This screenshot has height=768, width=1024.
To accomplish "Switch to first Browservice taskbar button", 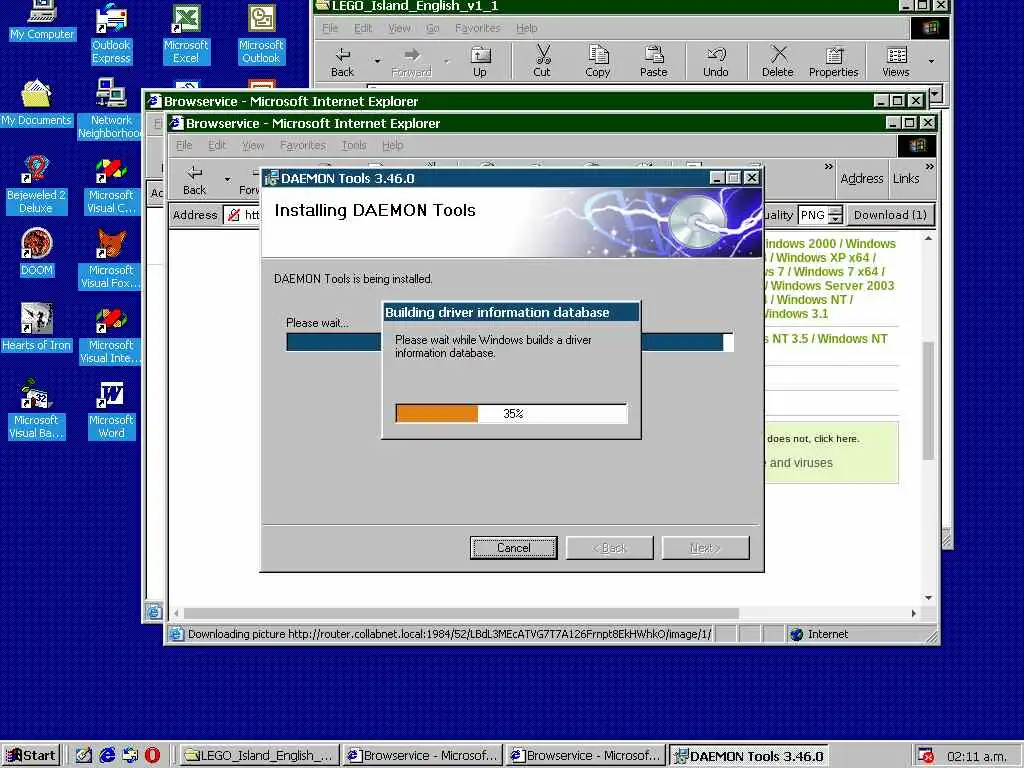I will (x=423, y=756).
